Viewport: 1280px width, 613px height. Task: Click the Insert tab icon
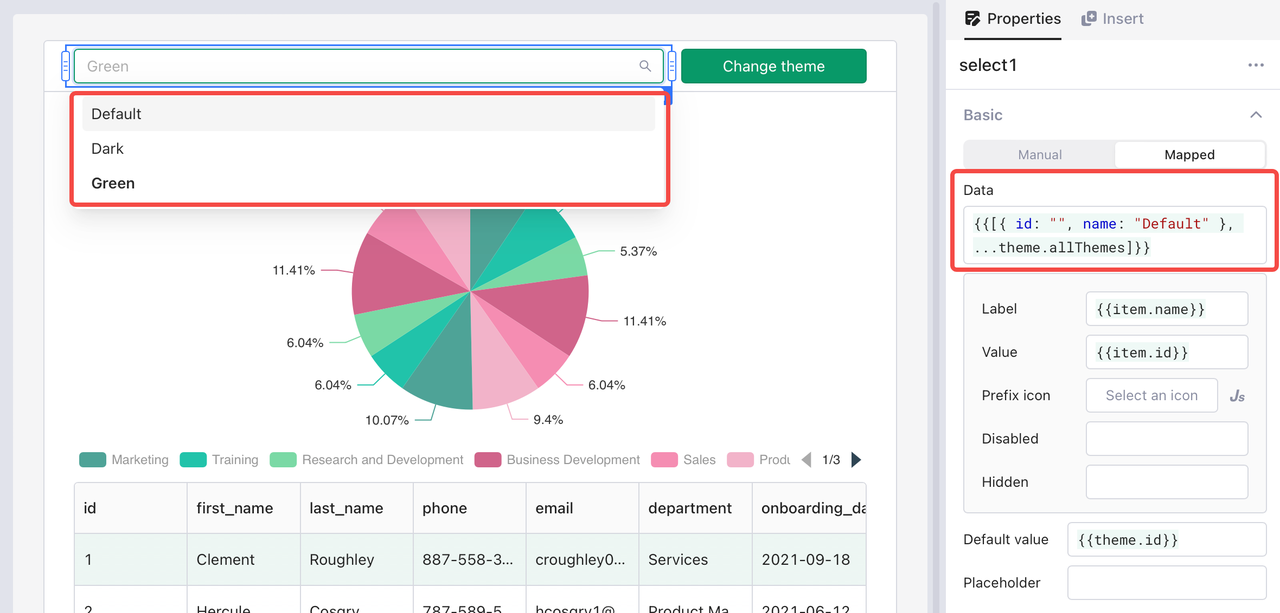coord(1089,18)
